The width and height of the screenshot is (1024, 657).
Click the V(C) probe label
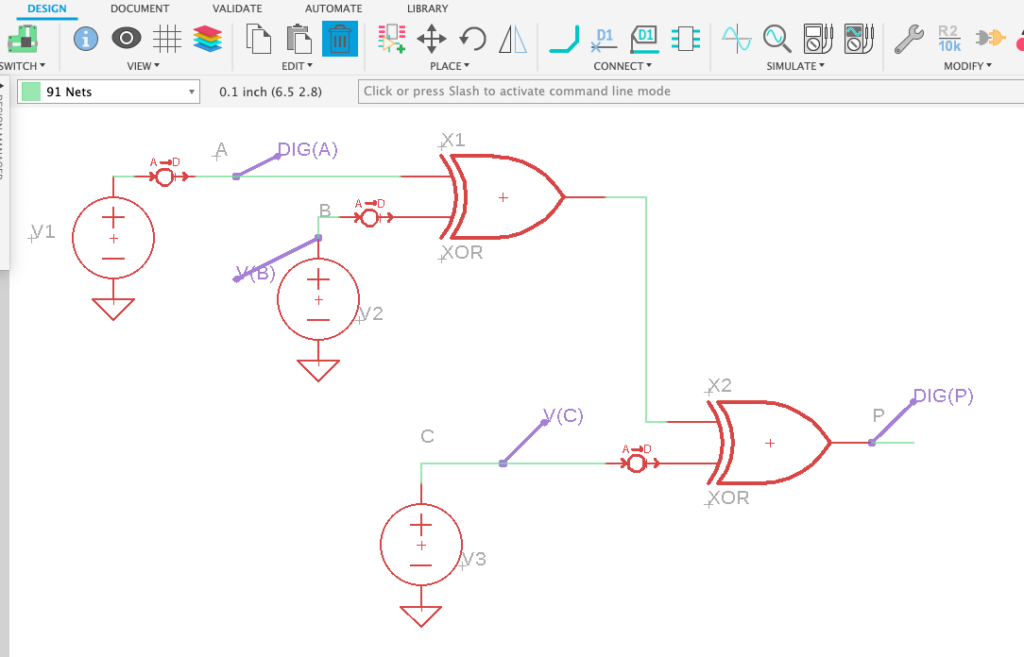[563, 415]
